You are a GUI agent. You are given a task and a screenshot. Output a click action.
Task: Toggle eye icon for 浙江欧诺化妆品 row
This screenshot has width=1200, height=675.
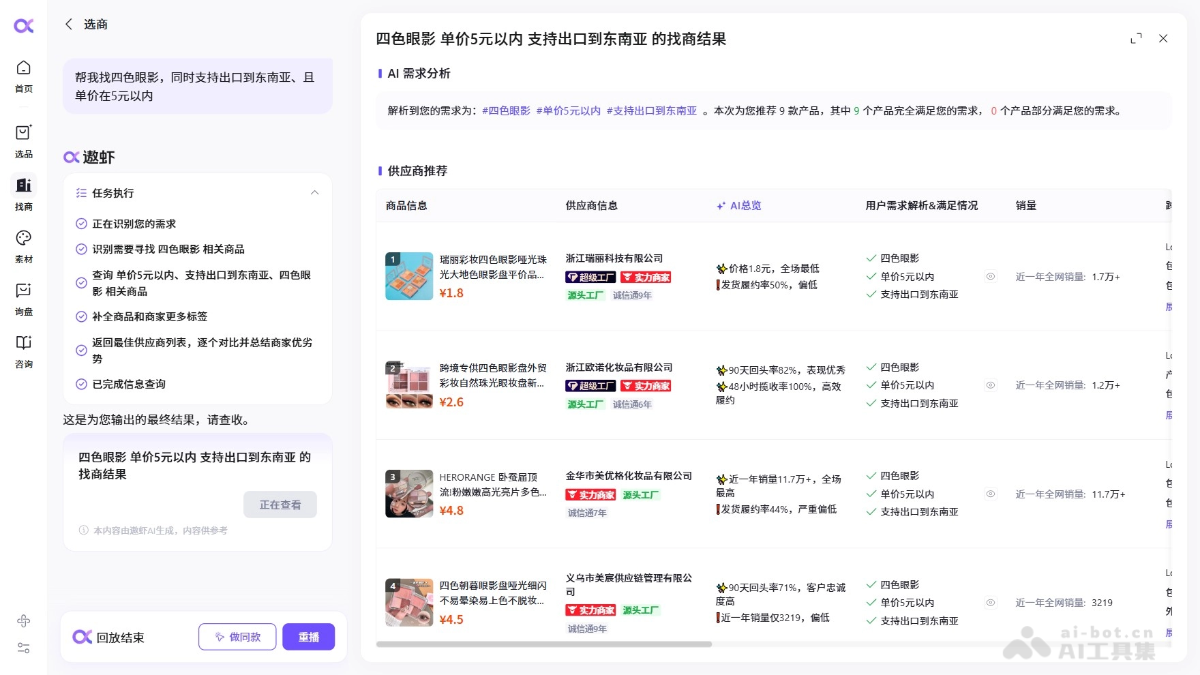[x=990, y=385]
